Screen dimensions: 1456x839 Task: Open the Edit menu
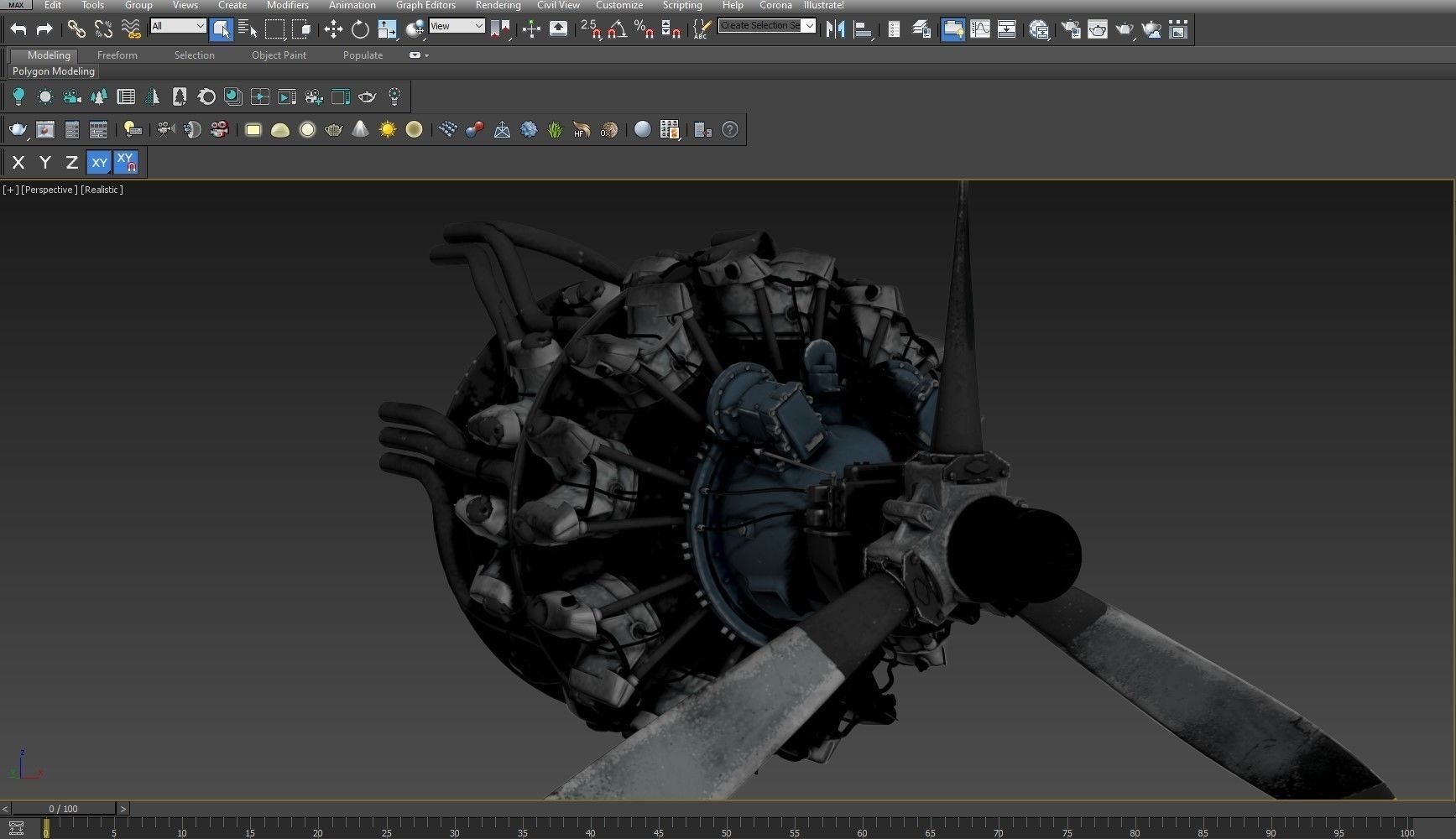coord(52,5)
